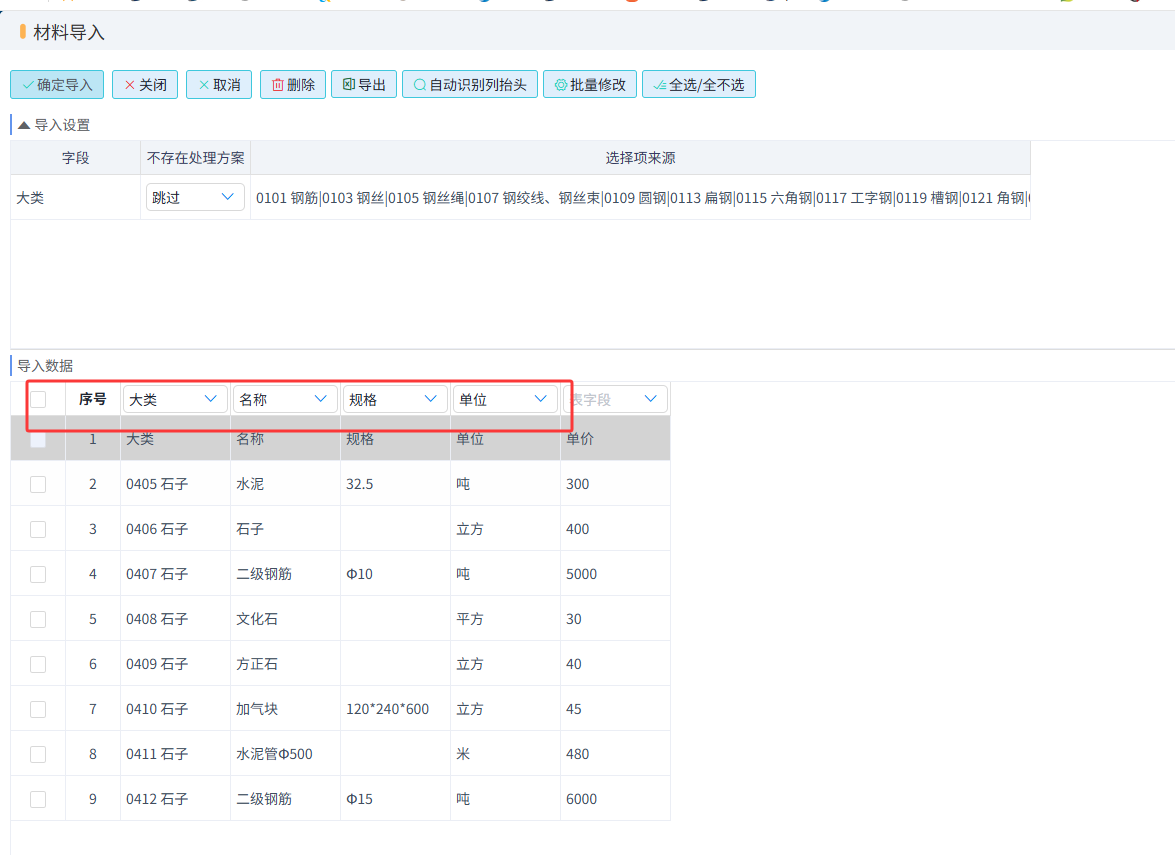Select the 米 unit cell
The width and height of the screenshot is (1175, 855).
(x=506, y=754)
